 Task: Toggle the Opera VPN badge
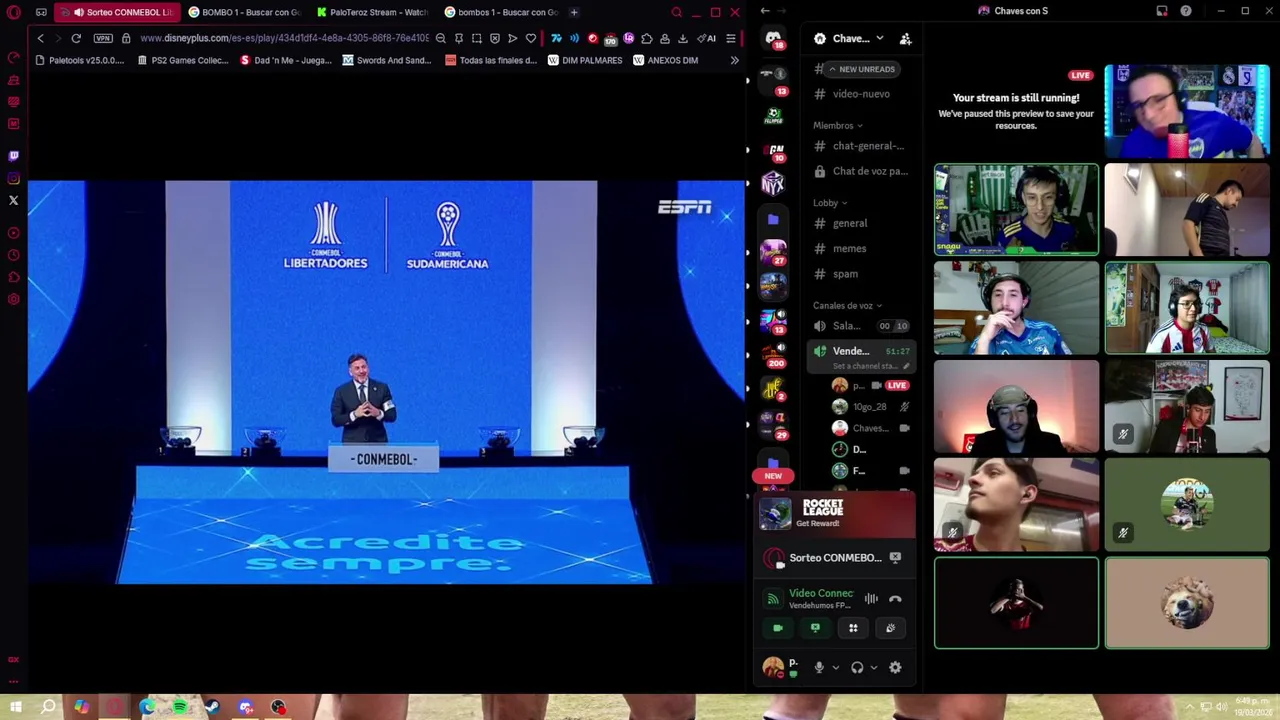[x=103, y=38]
